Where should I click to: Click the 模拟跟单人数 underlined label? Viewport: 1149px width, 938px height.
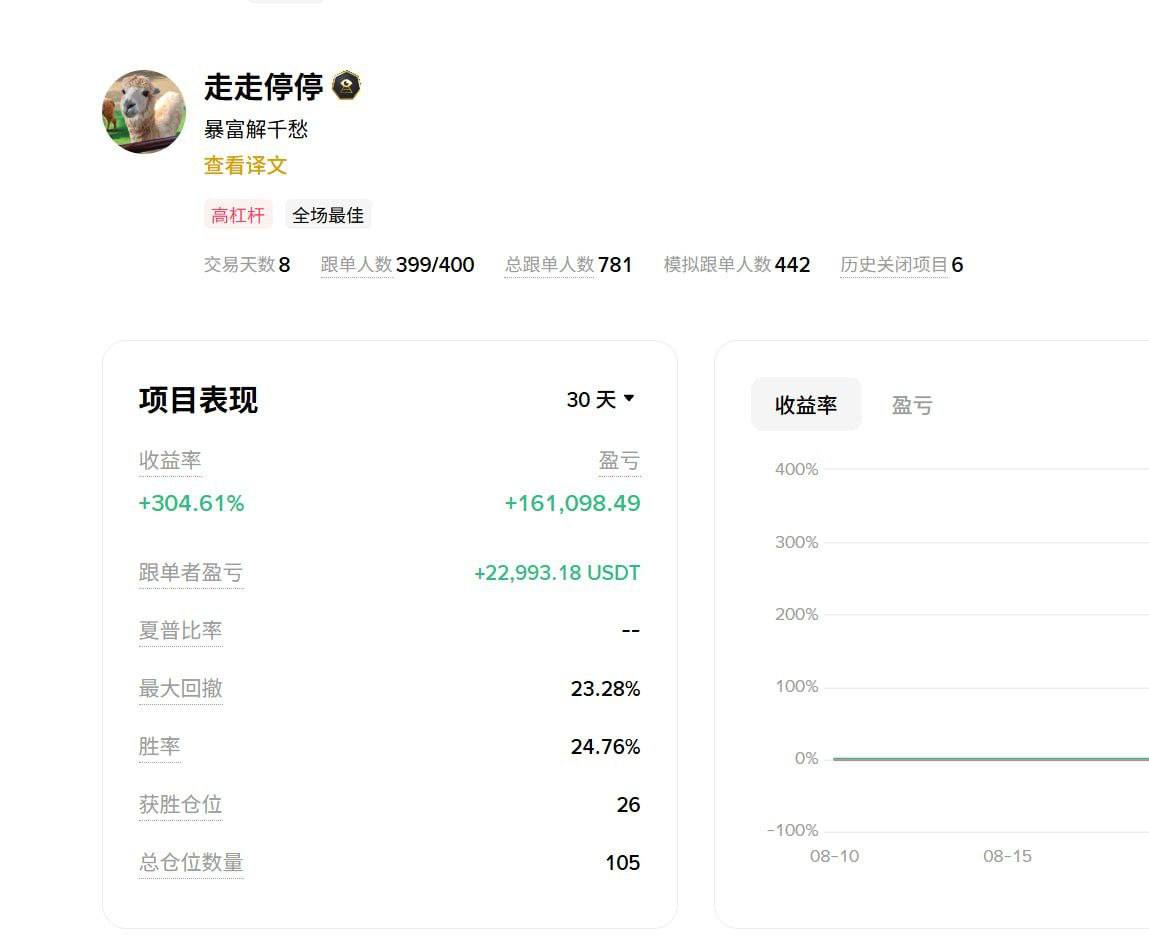[739, 264]
